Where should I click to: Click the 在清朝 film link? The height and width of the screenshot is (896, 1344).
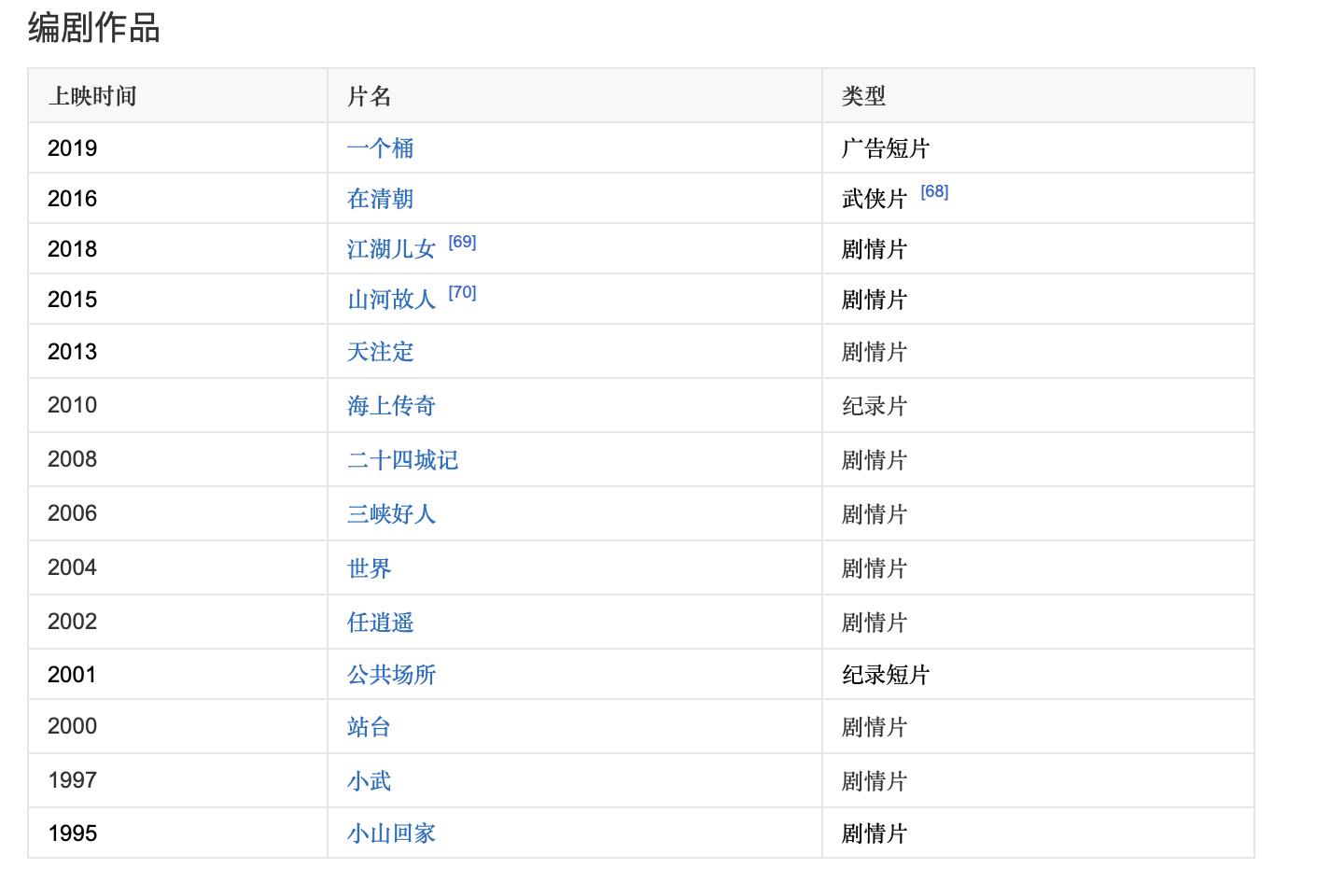[x=380, y=199]
